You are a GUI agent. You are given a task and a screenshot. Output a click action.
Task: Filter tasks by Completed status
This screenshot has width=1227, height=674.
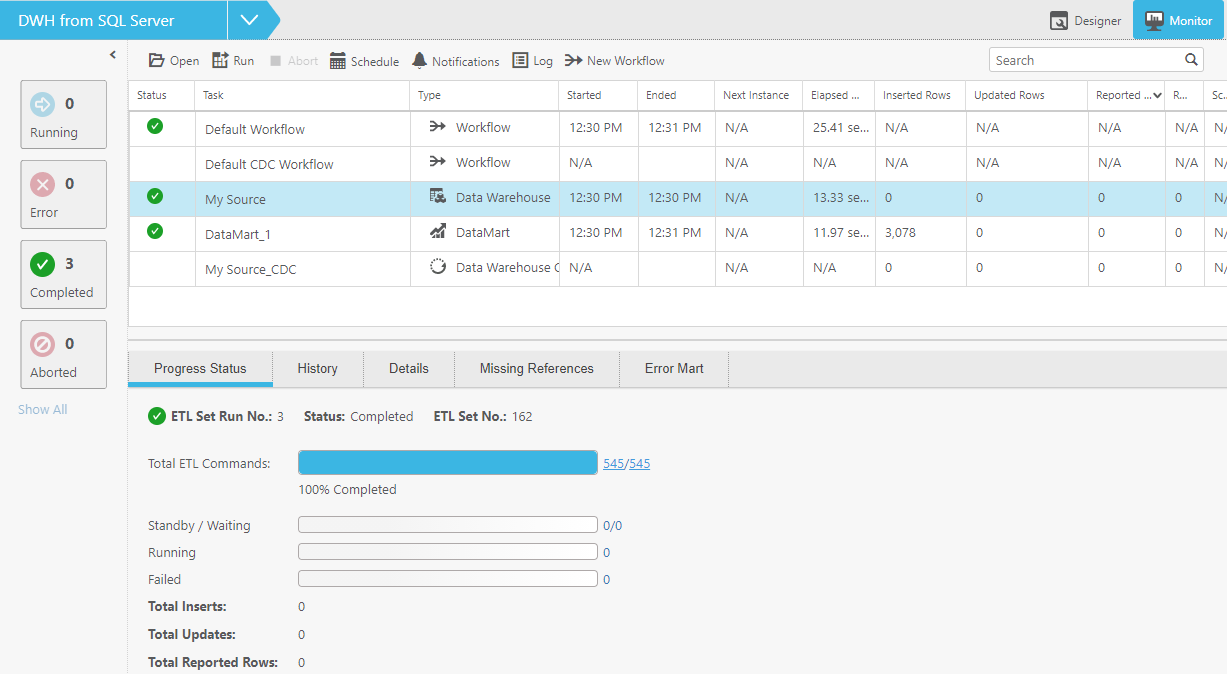63,274
